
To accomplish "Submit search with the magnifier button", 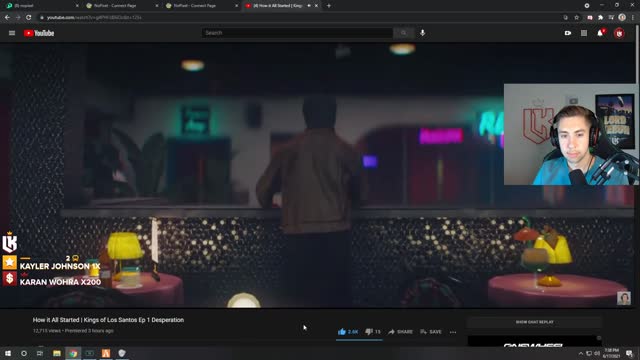I will pos(403,33).
